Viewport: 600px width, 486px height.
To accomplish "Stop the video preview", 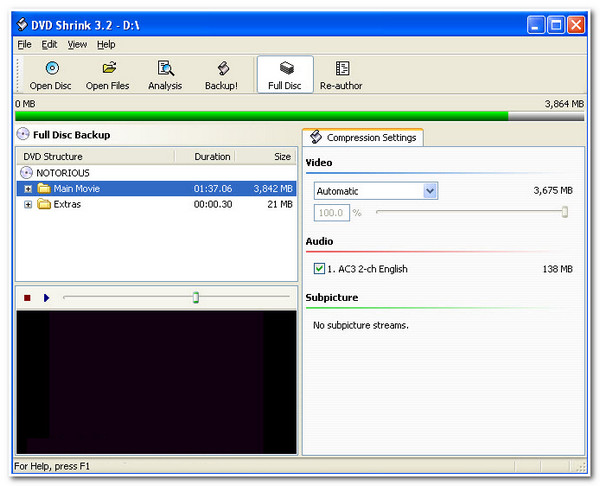I will pos(27,298).
